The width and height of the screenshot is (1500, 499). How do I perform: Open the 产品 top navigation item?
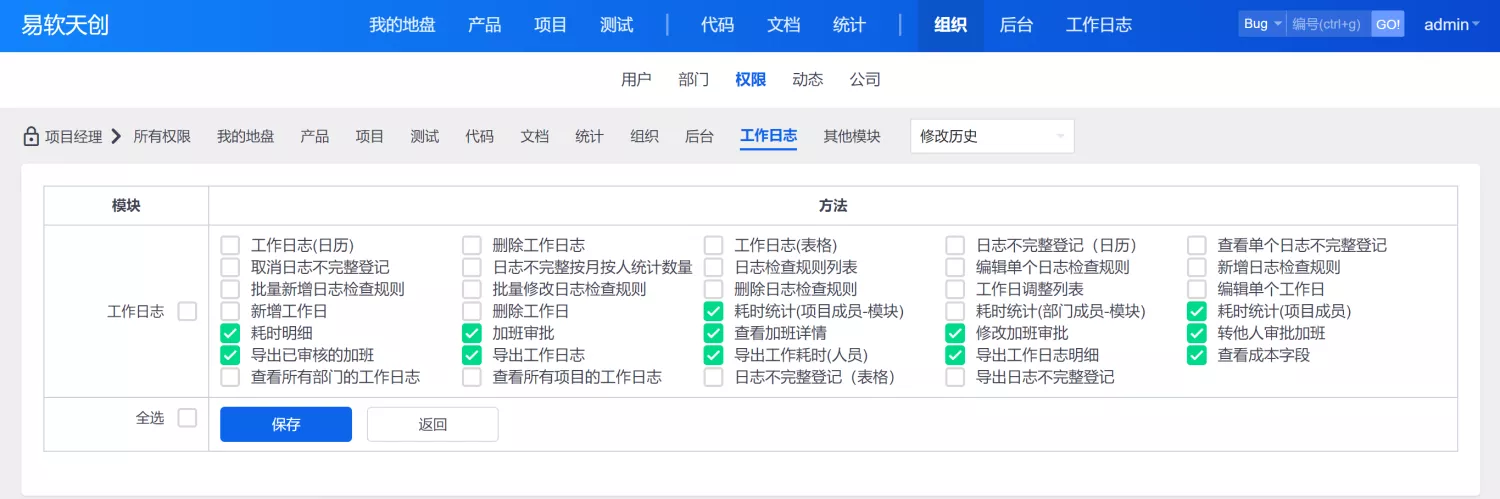pos(484,25)
